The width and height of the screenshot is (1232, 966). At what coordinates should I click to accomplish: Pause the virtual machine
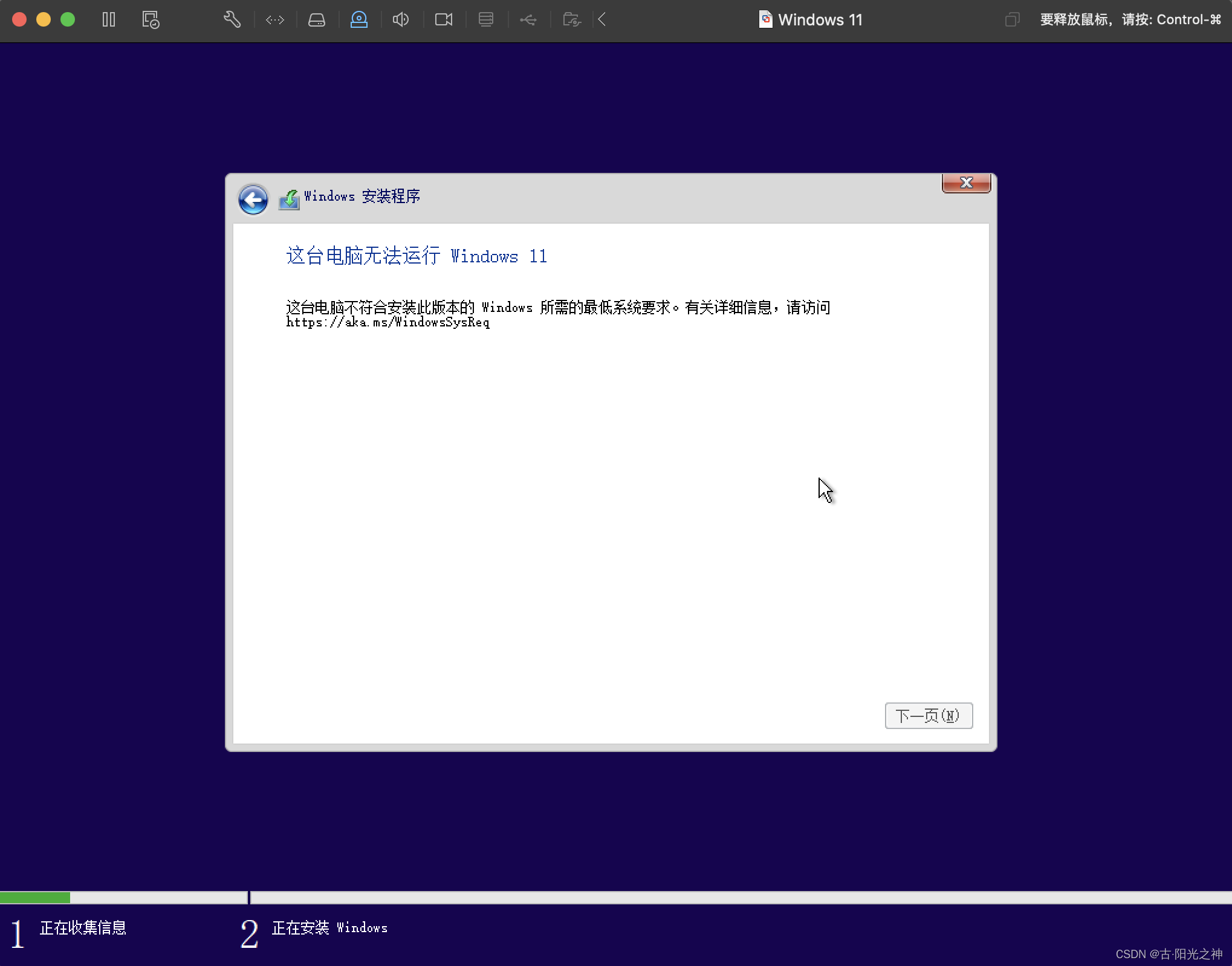coord(109,19)
